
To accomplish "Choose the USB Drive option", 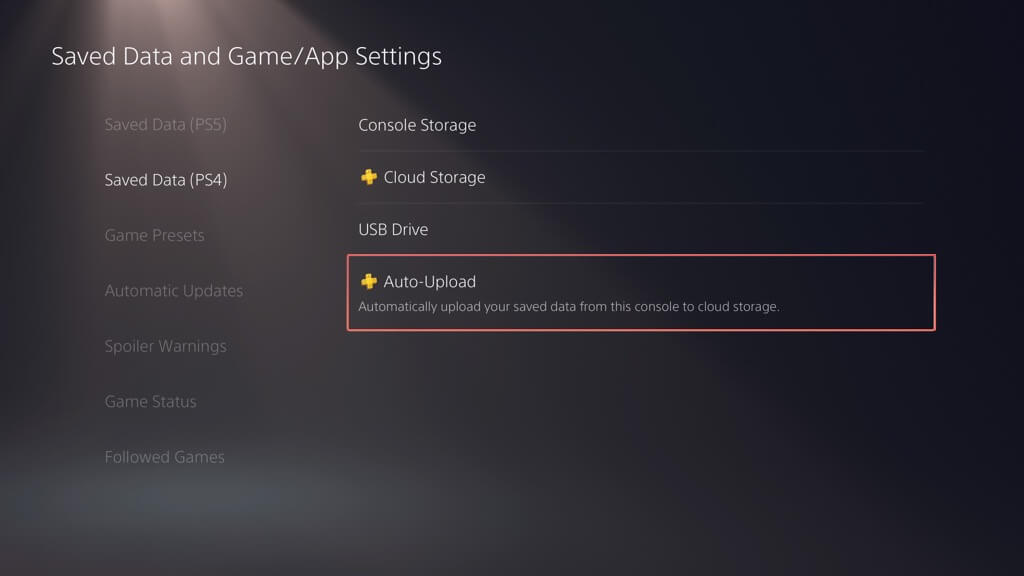I will tap(393, 229).
